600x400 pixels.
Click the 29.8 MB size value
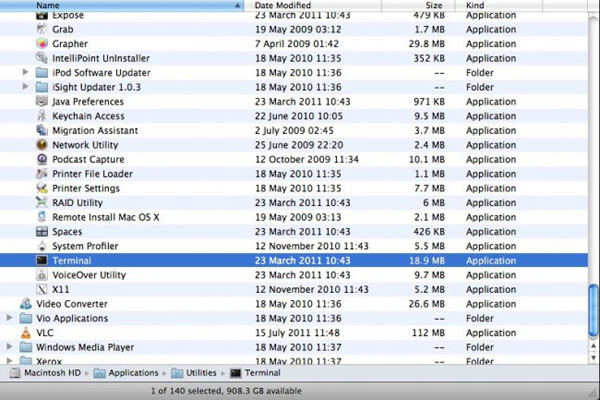click(427, 44)
